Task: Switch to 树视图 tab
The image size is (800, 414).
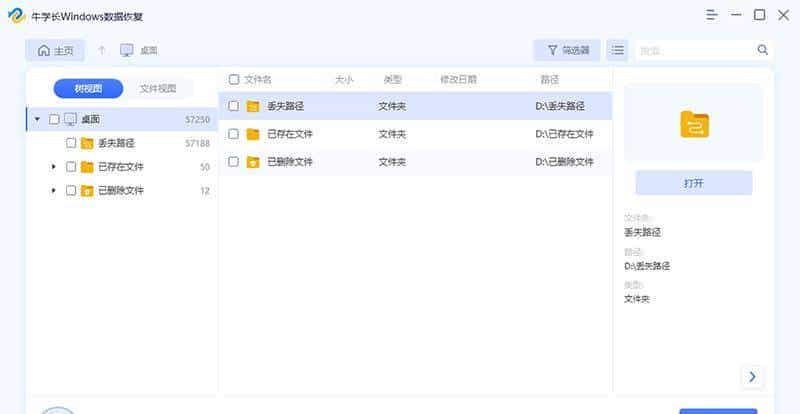Action: [x=88, y=88]
